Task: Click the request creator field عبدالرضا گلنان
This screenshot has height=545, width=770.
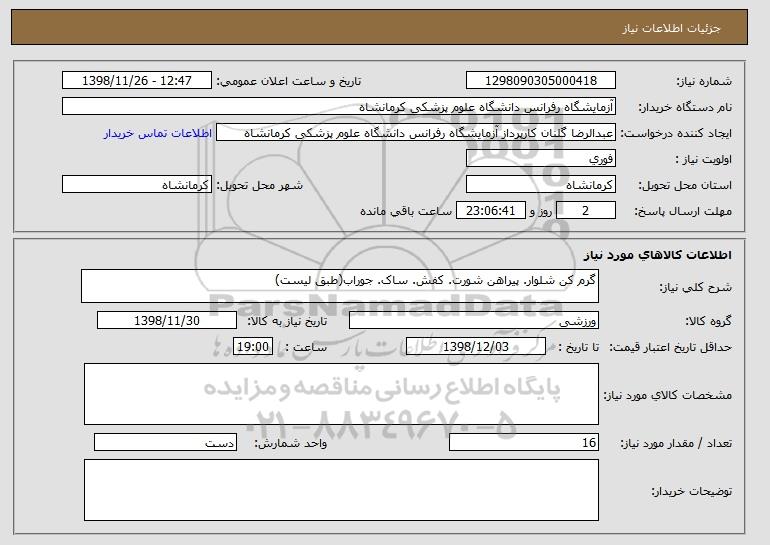Action: (x=416, y=133)
